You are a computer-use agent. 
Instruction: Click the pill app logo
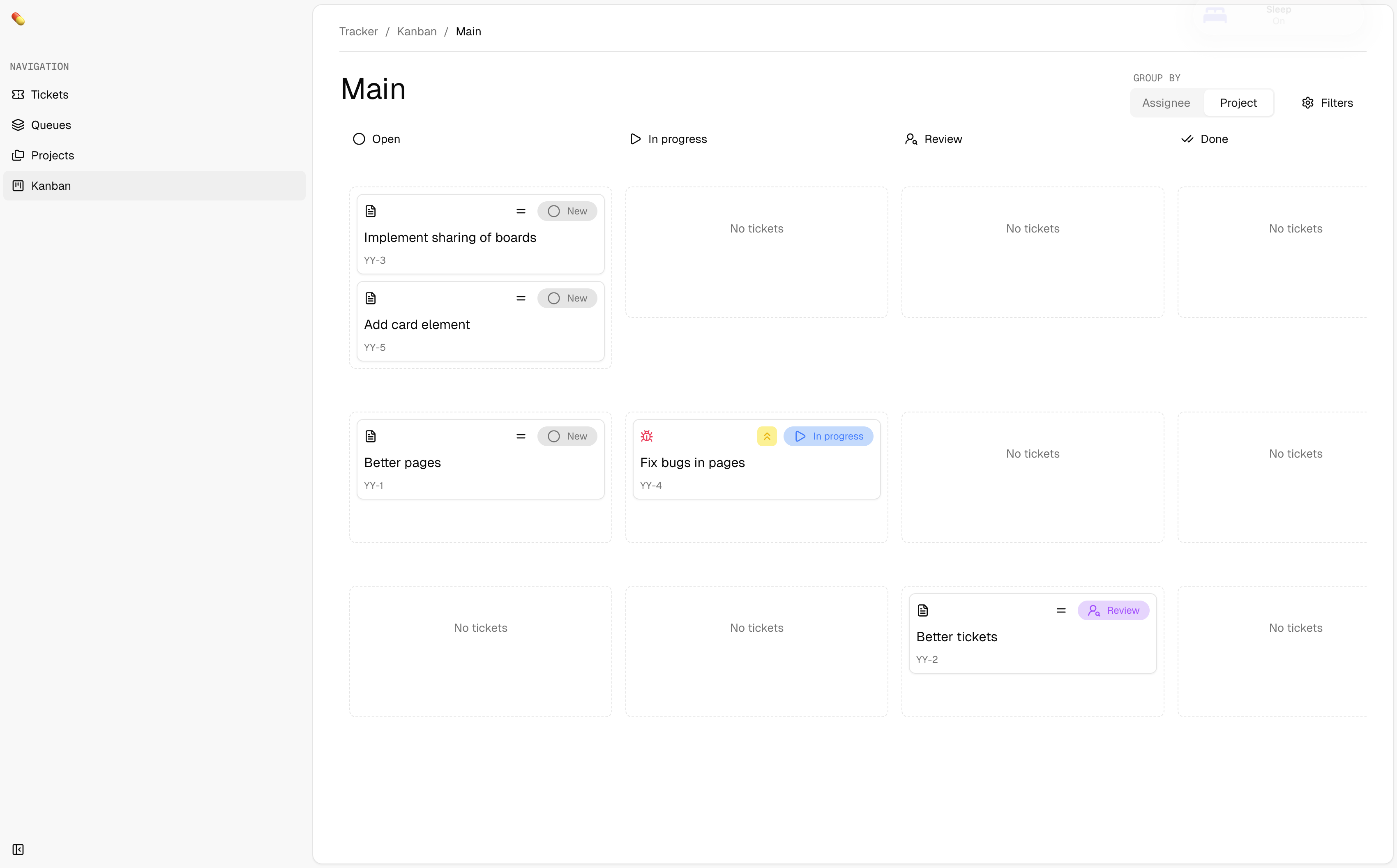(x=18, y=19)
